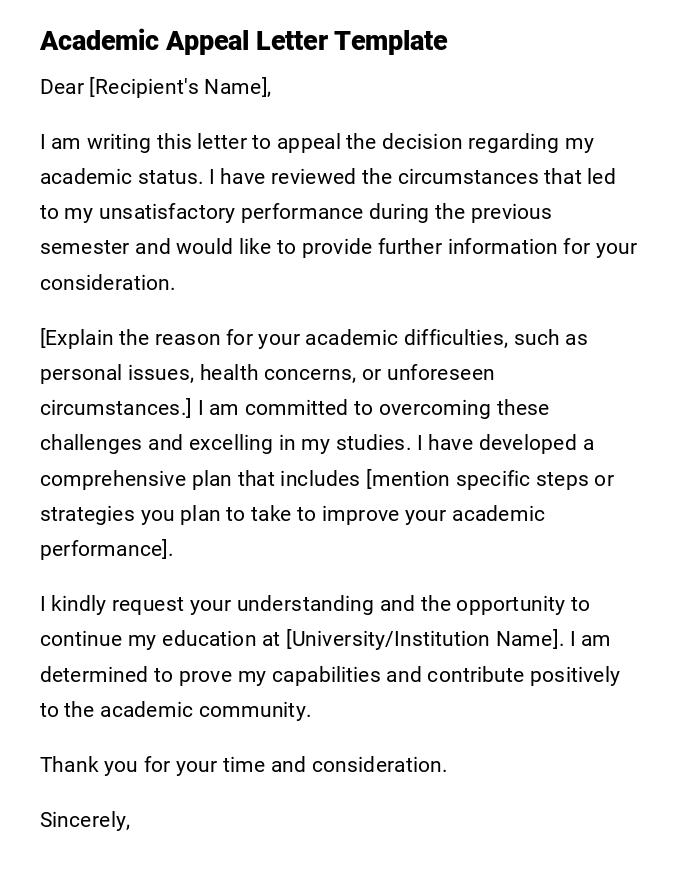The height and width of the screenshot is (882, 700).
Task: Click the word "consideration." ending the first paragraph
Action: 107,283
